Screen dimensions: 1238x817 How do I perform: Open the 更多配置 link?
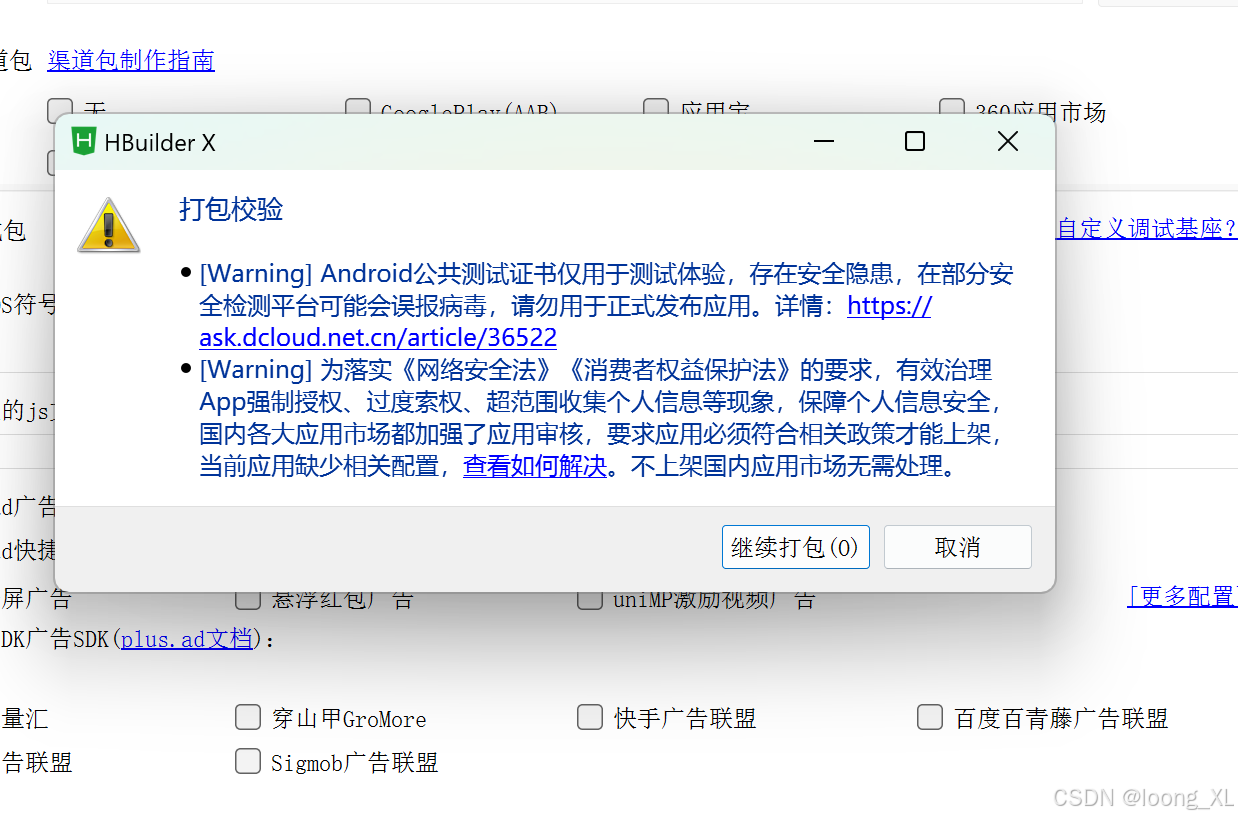[x=1182, y=597]
